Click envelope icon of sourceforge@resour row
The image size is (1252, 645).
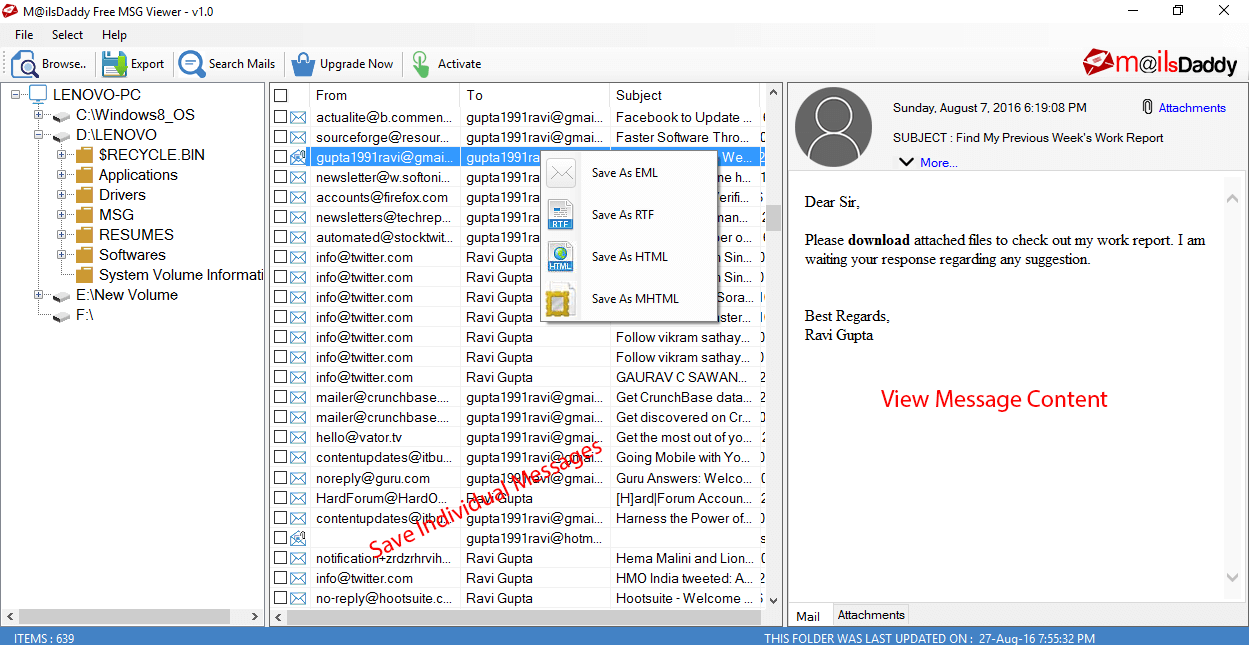click(298, 137)
